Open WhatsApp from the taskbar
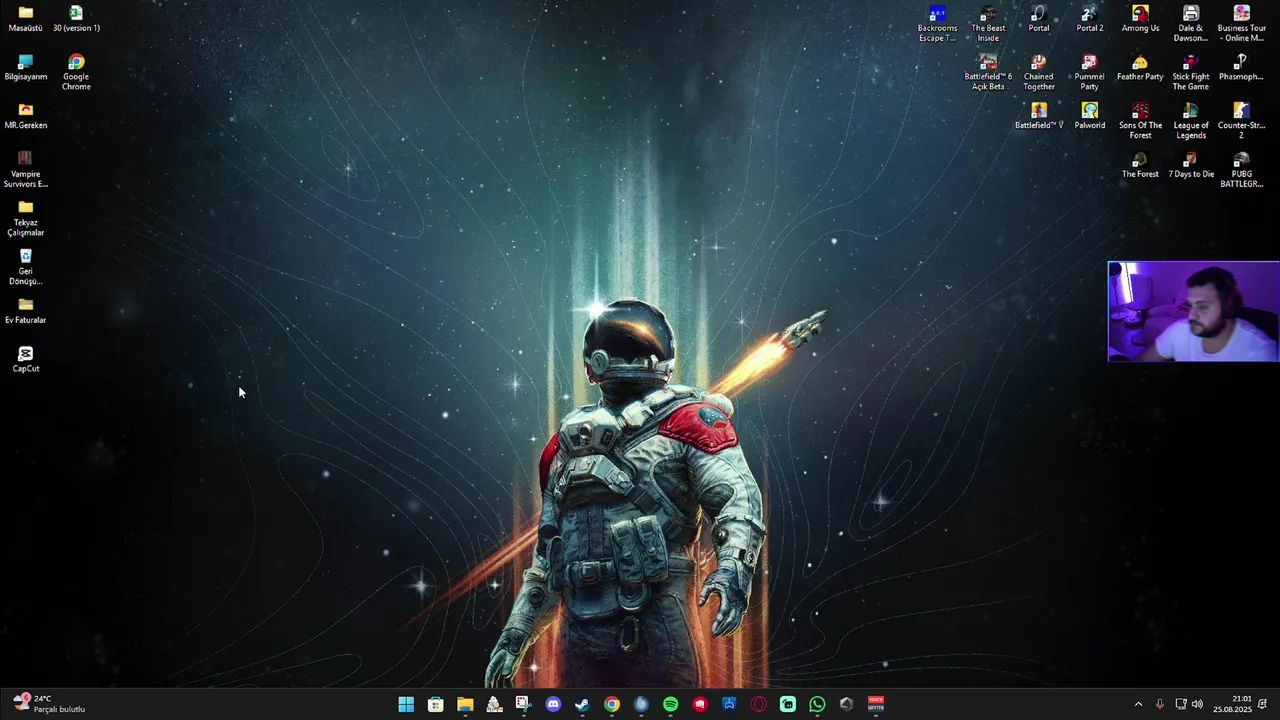The width and height of the screenshot is (1280, 720). (x=817, y=704)
